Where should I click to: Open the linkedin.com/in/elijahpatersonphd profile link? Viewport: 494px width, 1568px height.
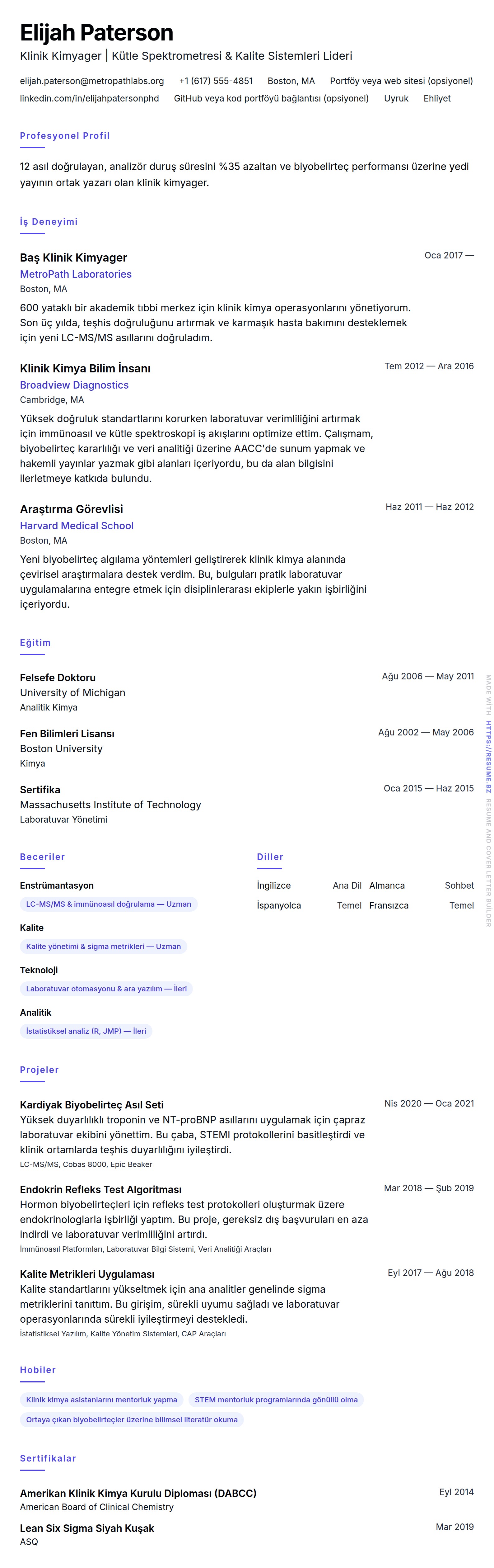(x=89, y=99)
